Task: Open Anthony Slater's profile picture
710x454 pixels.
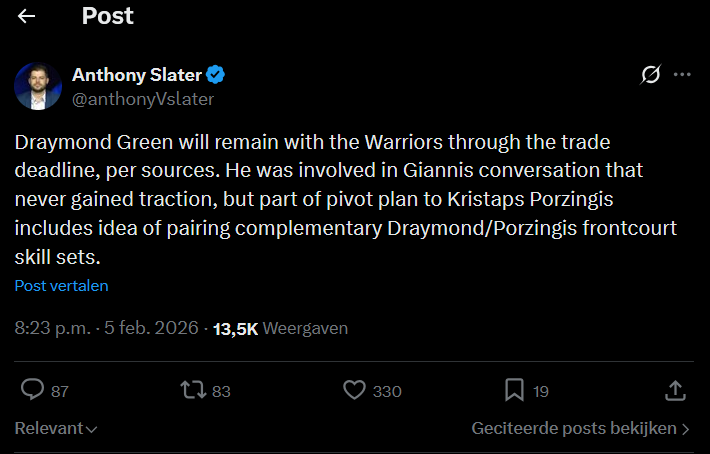Action: [38, 86]
